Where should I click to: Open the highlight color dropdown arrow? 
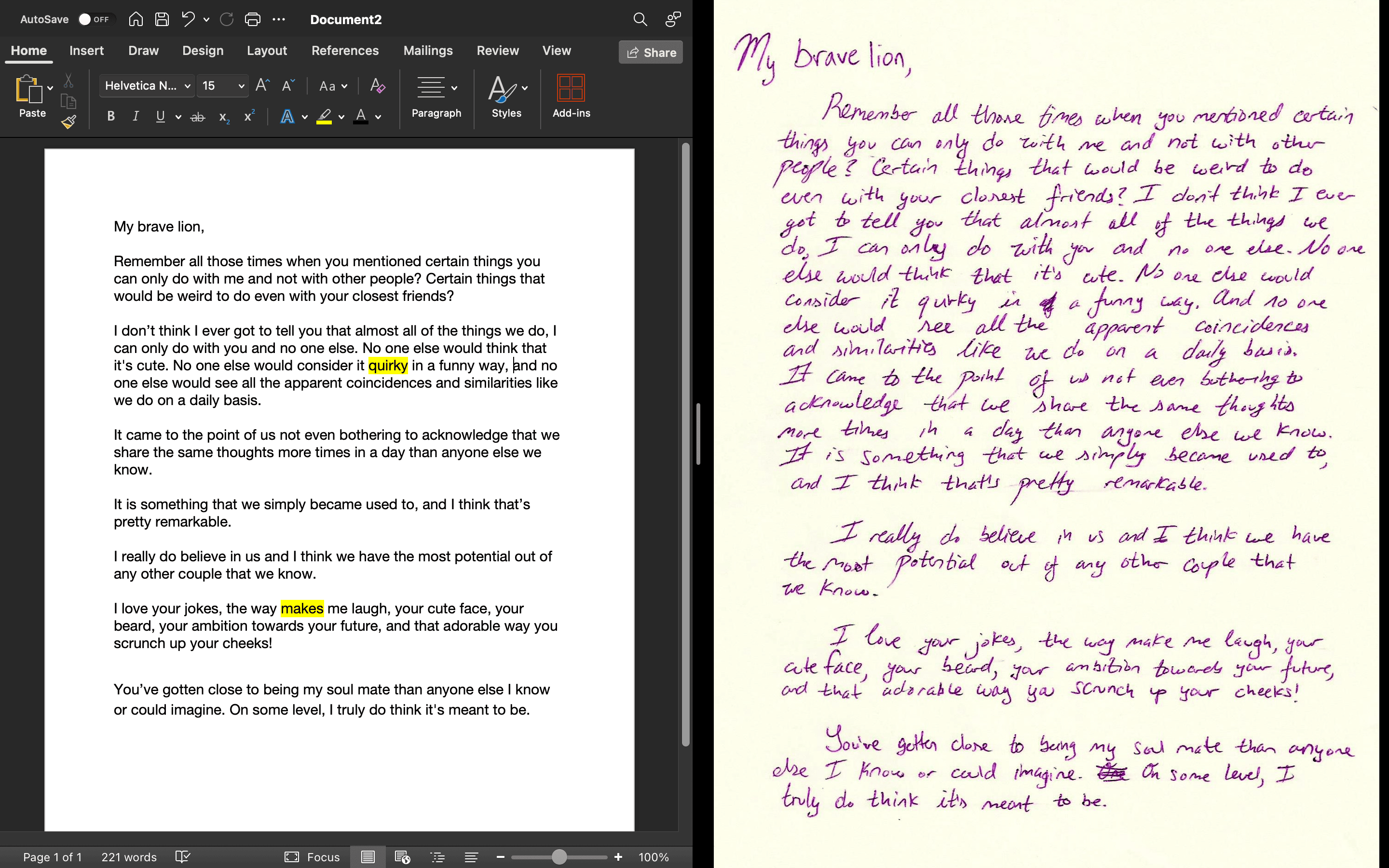point(341,117)
